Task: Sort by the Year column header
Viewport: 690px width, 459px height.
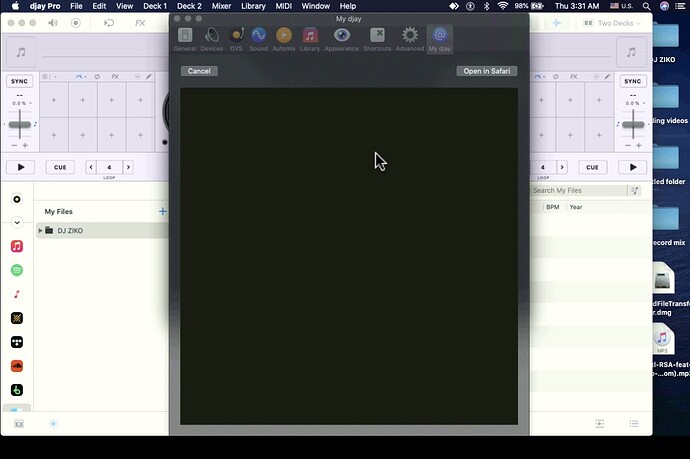Action: coord(576,207)
